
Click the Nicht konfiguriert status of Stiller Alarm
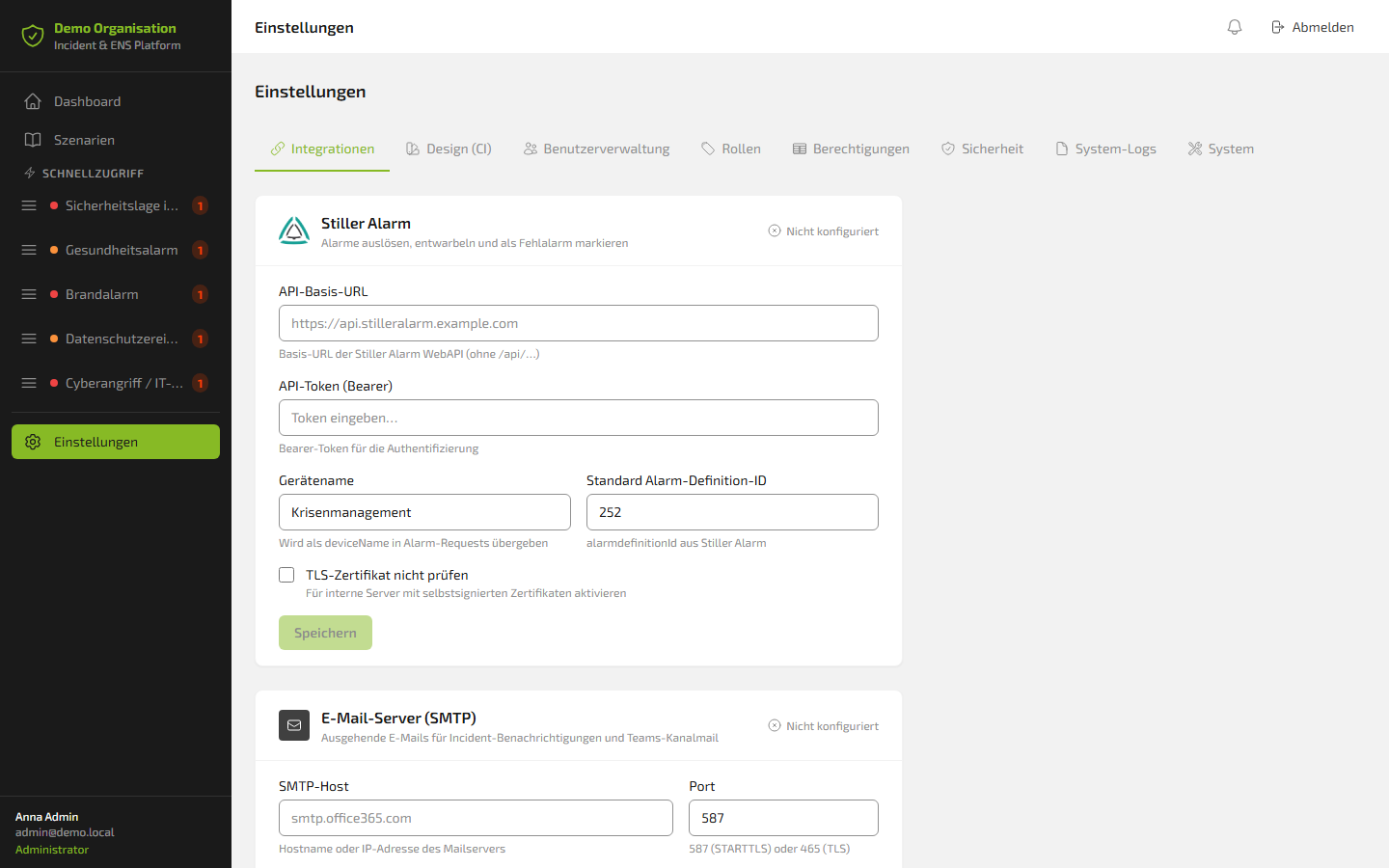click(x=824, y=231)
